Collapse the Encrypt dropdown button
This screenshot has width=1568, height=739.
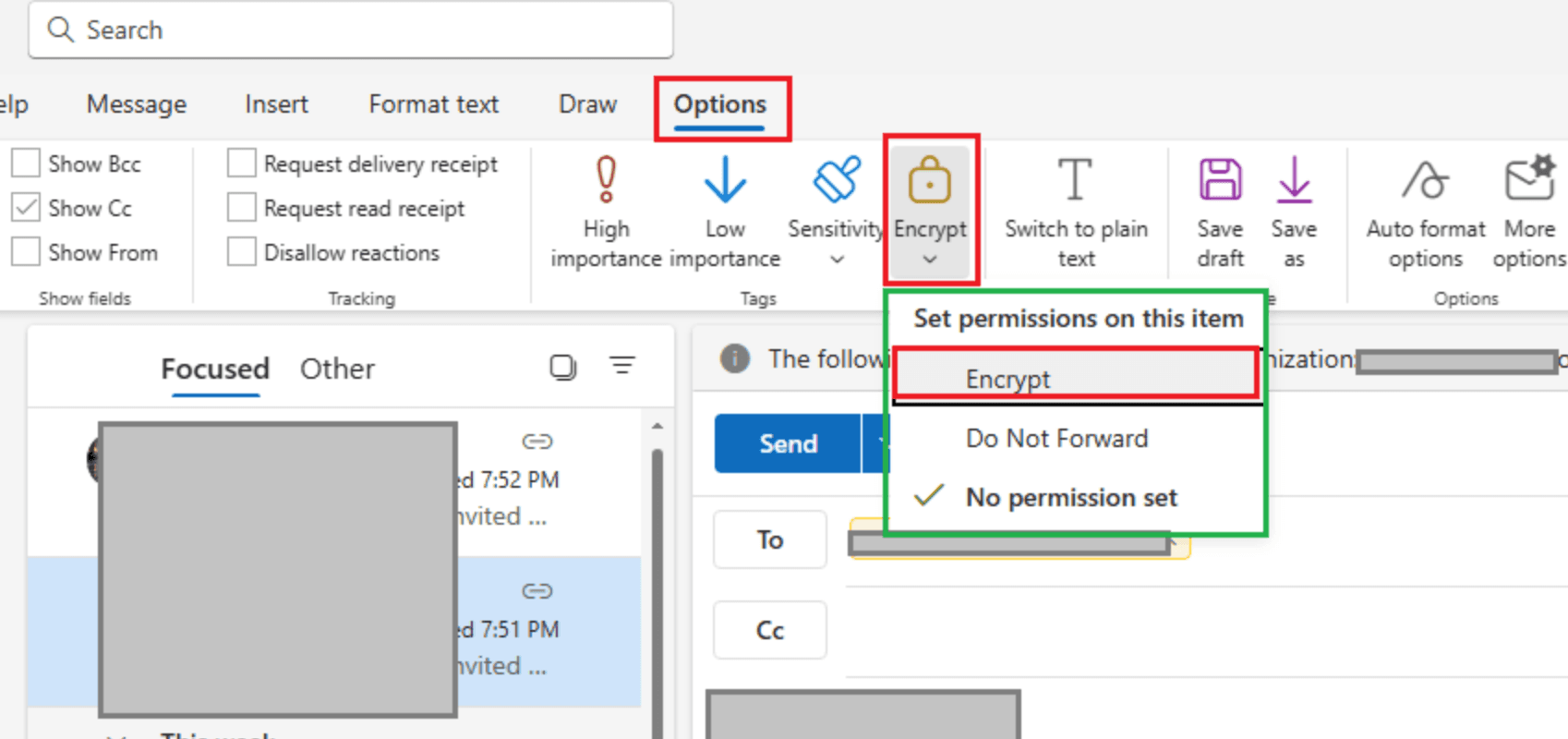(x=930, y=211)
